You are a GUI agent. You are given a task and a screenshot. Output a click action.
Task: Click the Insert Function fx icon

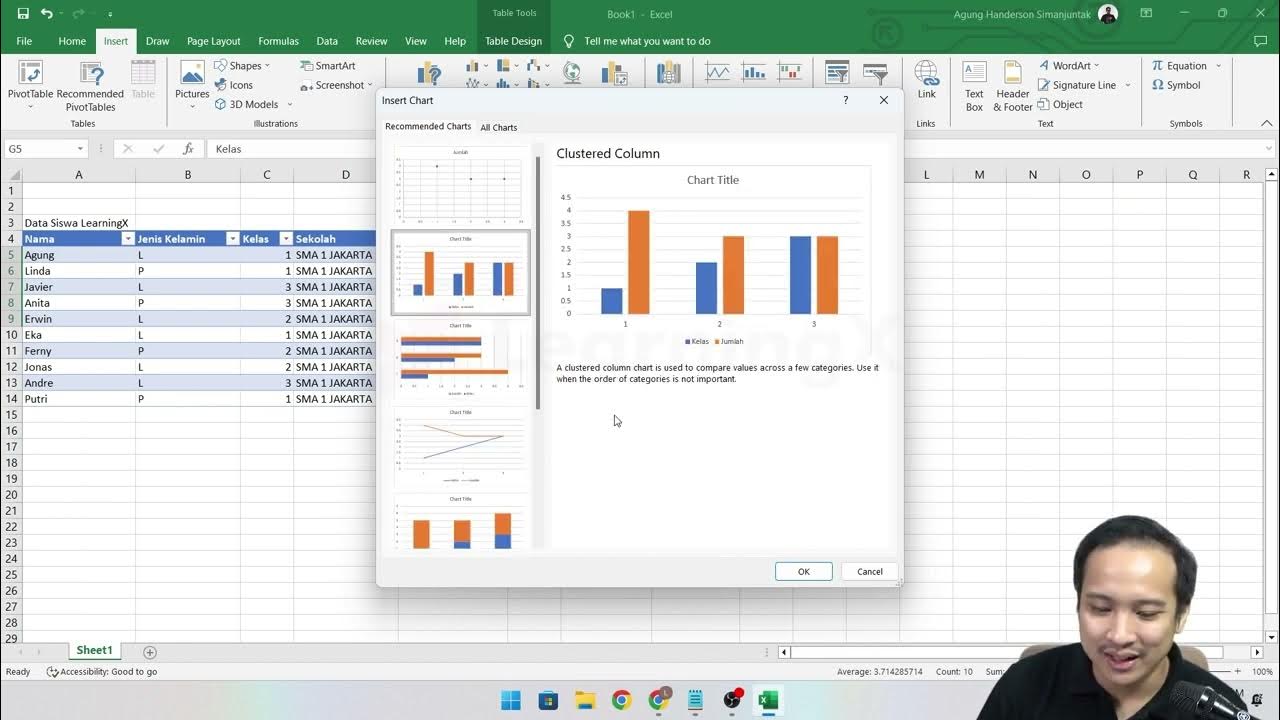[x=188, y=149]
